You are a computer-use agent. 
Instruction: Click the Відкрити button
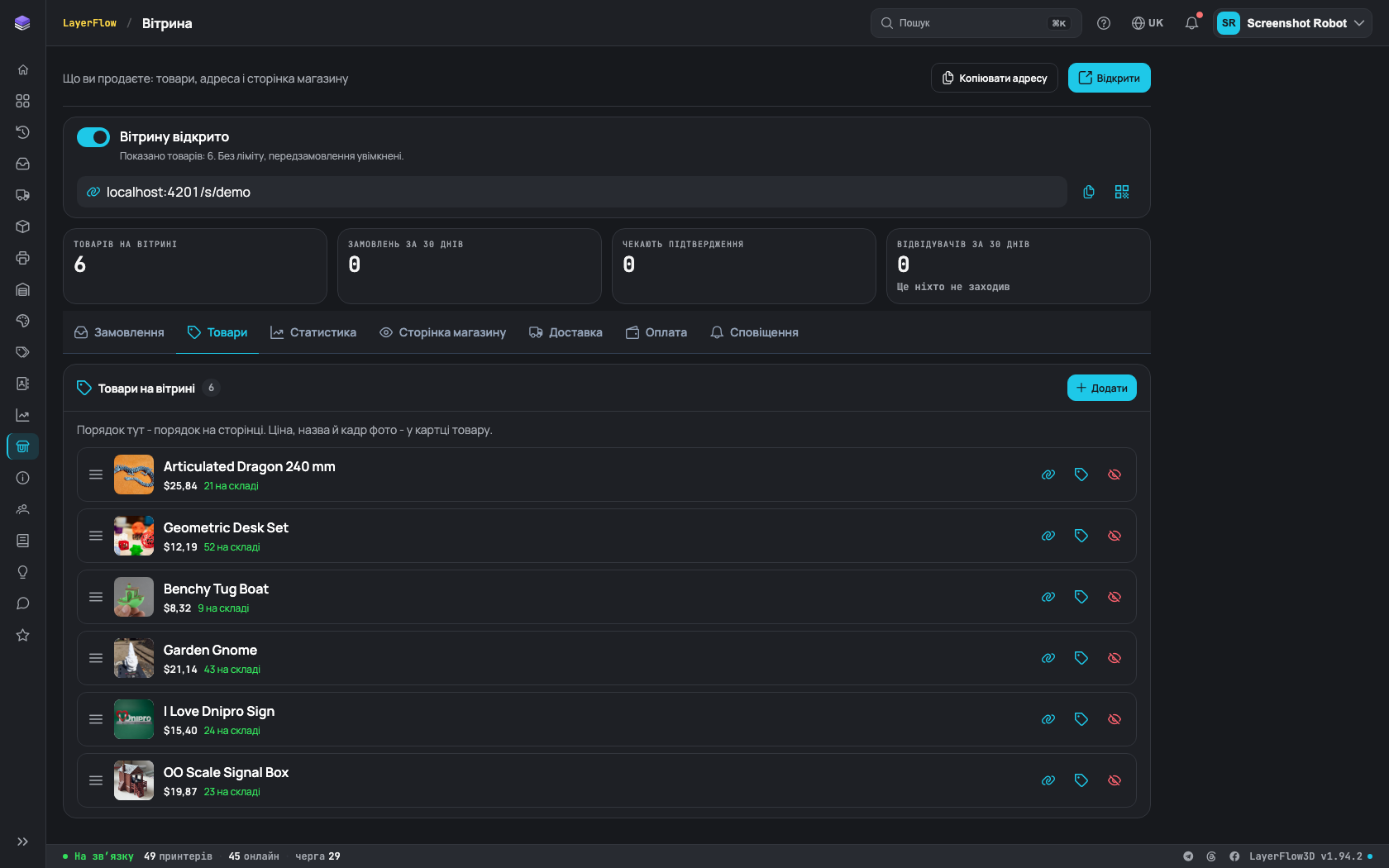1110,78
